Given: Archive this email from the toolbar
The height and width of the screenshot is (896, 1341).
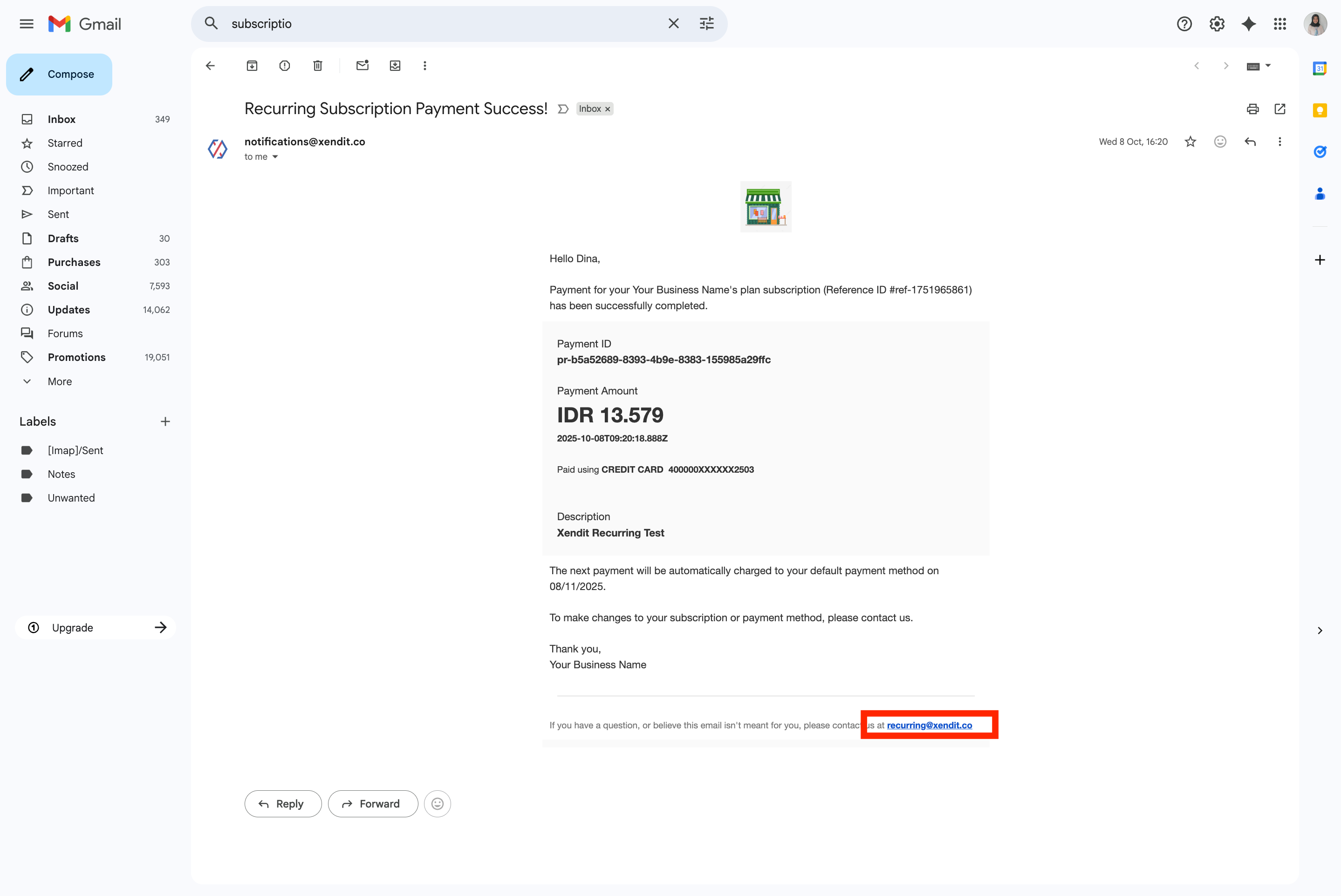Looking at the screenshot, I should [x=252, y=66].
